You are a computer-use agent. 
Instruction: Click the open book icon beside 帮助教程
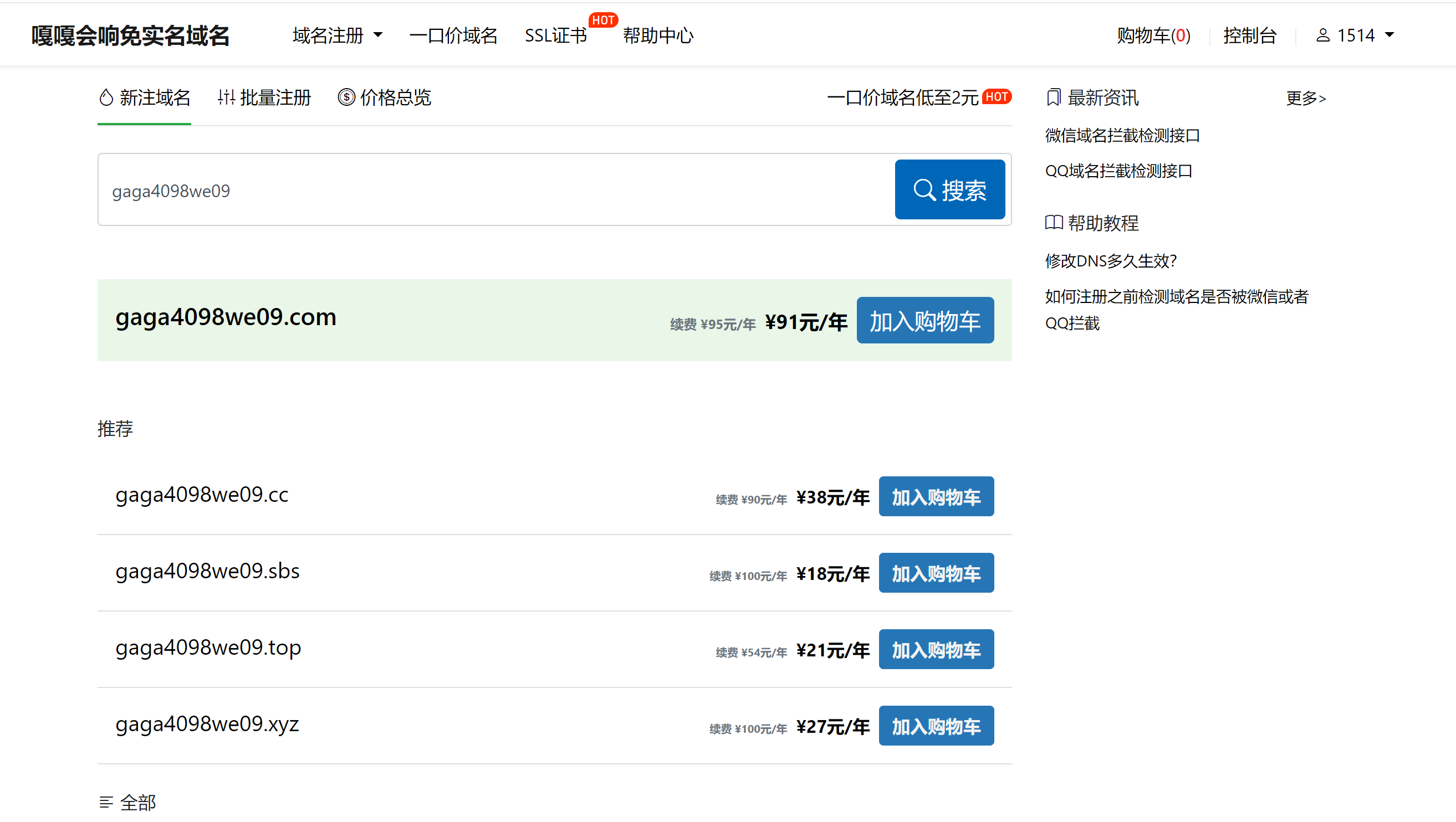click(x=1054, y=223)
